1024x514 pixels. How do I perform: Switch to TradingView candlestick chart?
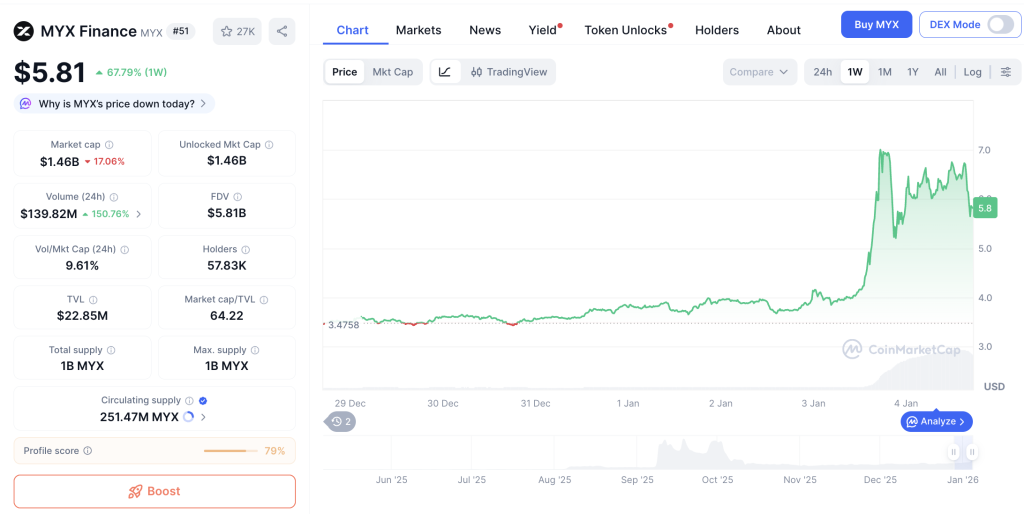[509, 72]
